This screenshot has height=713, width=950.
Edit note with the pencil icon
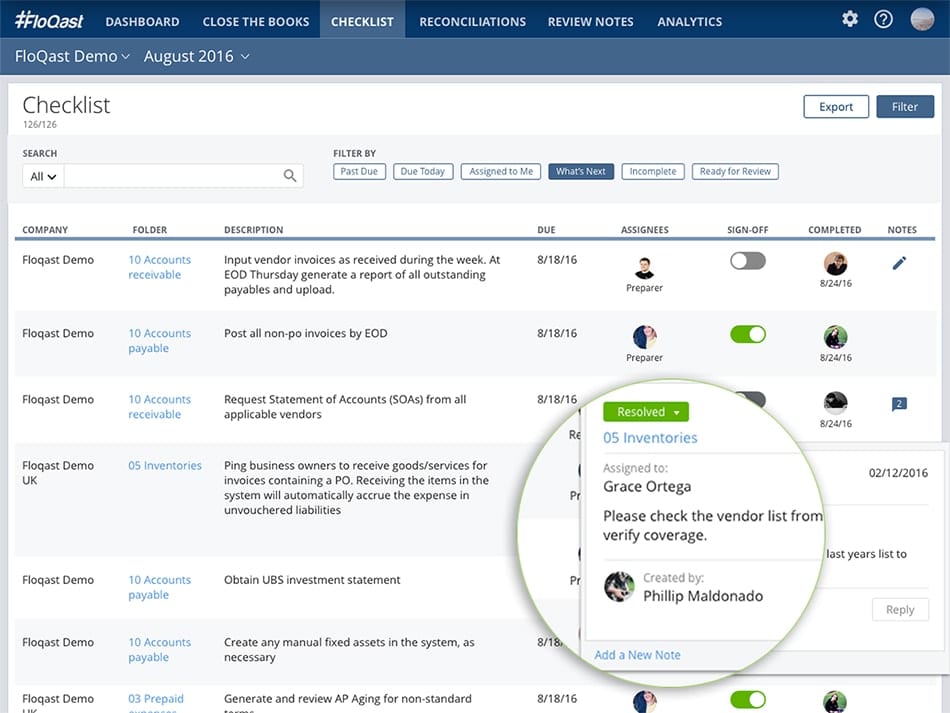899,263
